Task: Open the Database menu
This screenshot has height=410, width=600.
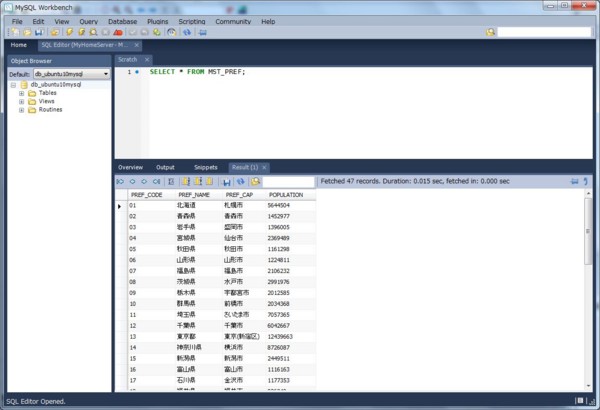Action: pyautogui.click(x=122, y=21)
